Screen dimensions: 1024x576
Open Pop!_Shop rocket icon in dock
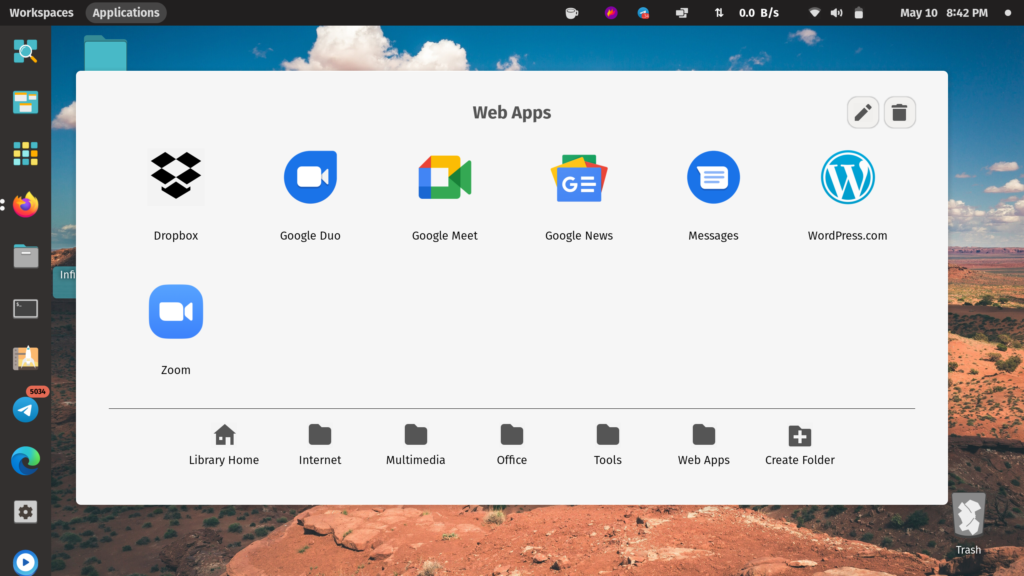pos(25,359)
